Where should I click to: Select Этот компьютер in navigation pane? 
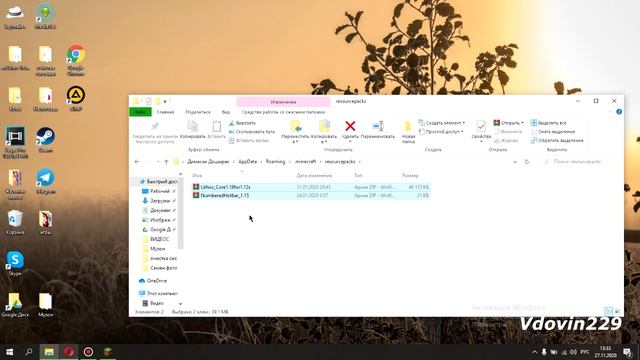pyautogui.click(x=158, y=293)
